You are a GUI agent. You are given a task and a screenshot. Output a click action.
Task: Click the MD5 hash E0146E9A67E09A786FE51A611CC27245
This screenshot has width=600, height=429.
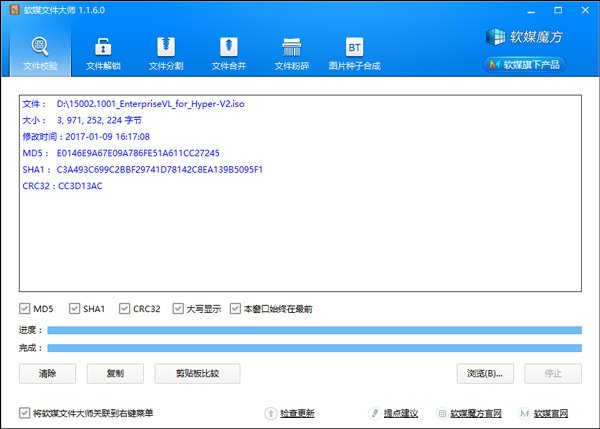click(x=138, y=153)
